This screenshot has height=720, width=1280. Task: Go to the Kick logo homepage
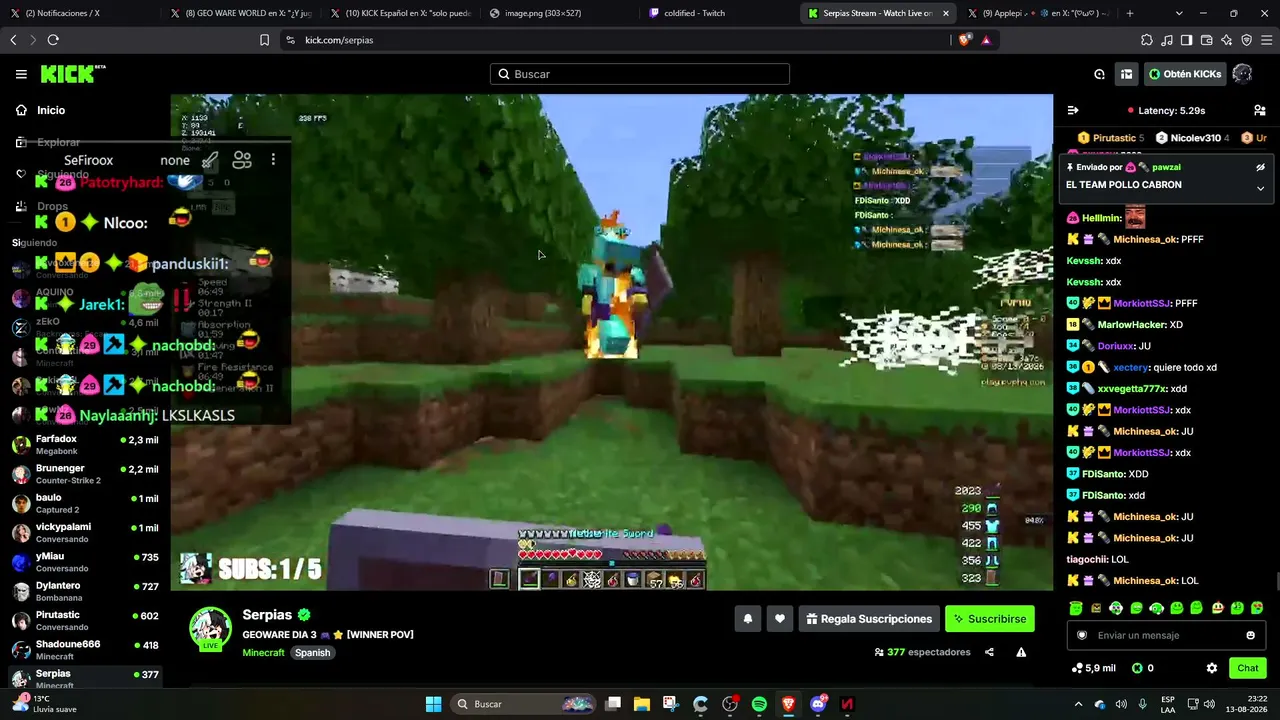(x=73, y=74)
